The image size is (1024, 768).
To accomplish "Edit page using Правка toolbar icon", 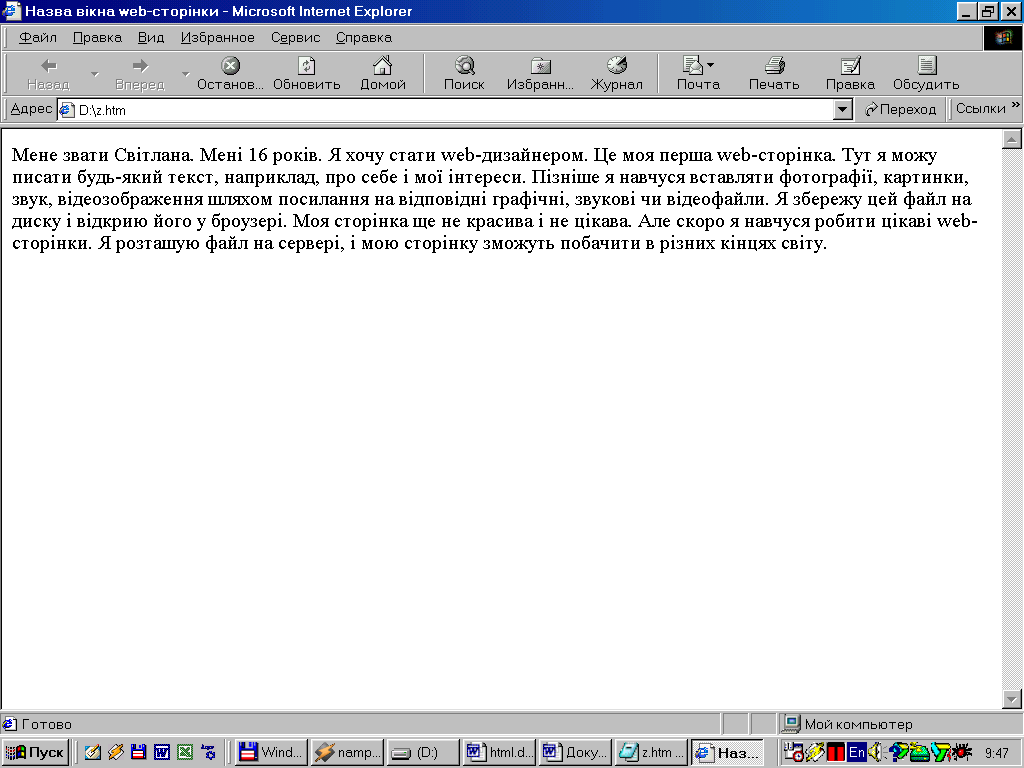I will click(x=850, y=73).
